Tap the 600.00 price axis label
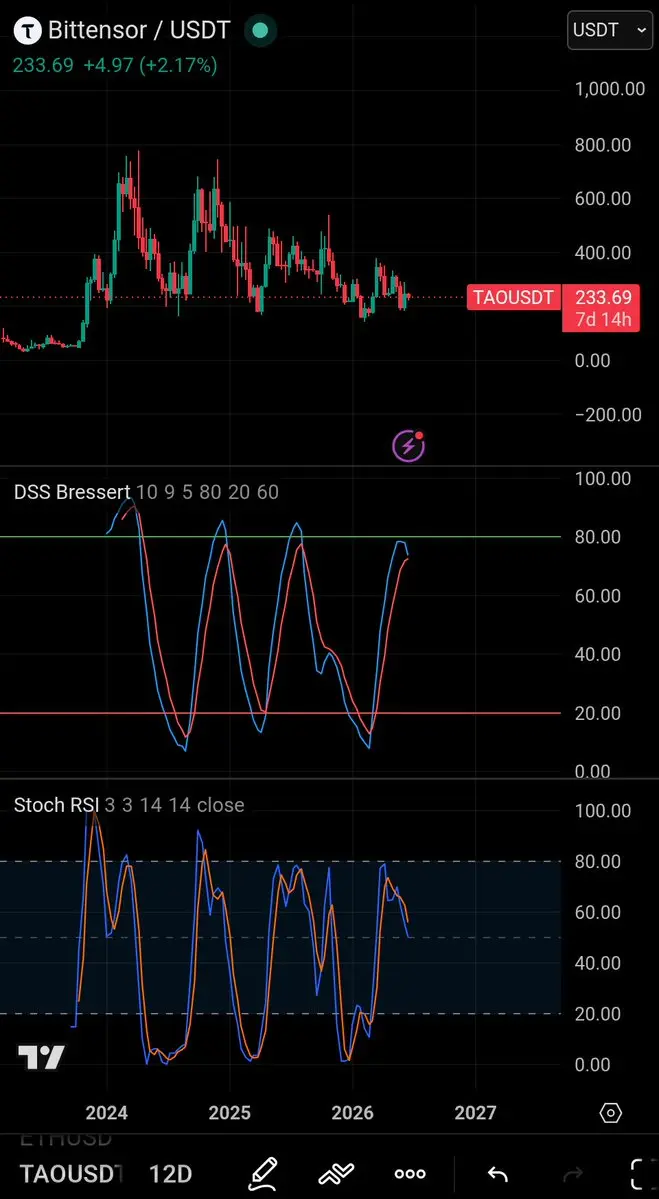The width and height of the screenshot is (659, 1199). [603, 199]
